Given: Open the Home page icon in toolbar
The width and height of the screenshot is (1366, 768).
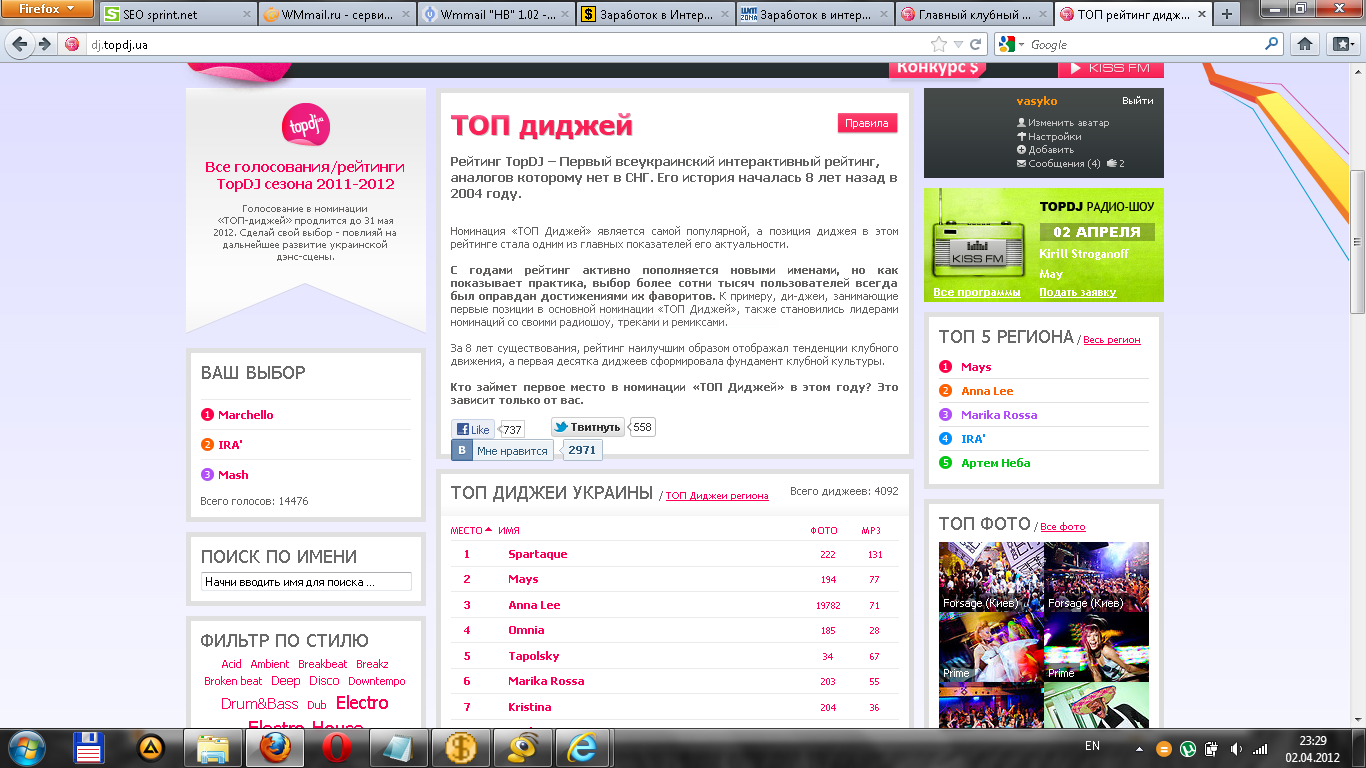Looking at the screenshot, I should pyautogui.click(x=1304, y=44).
